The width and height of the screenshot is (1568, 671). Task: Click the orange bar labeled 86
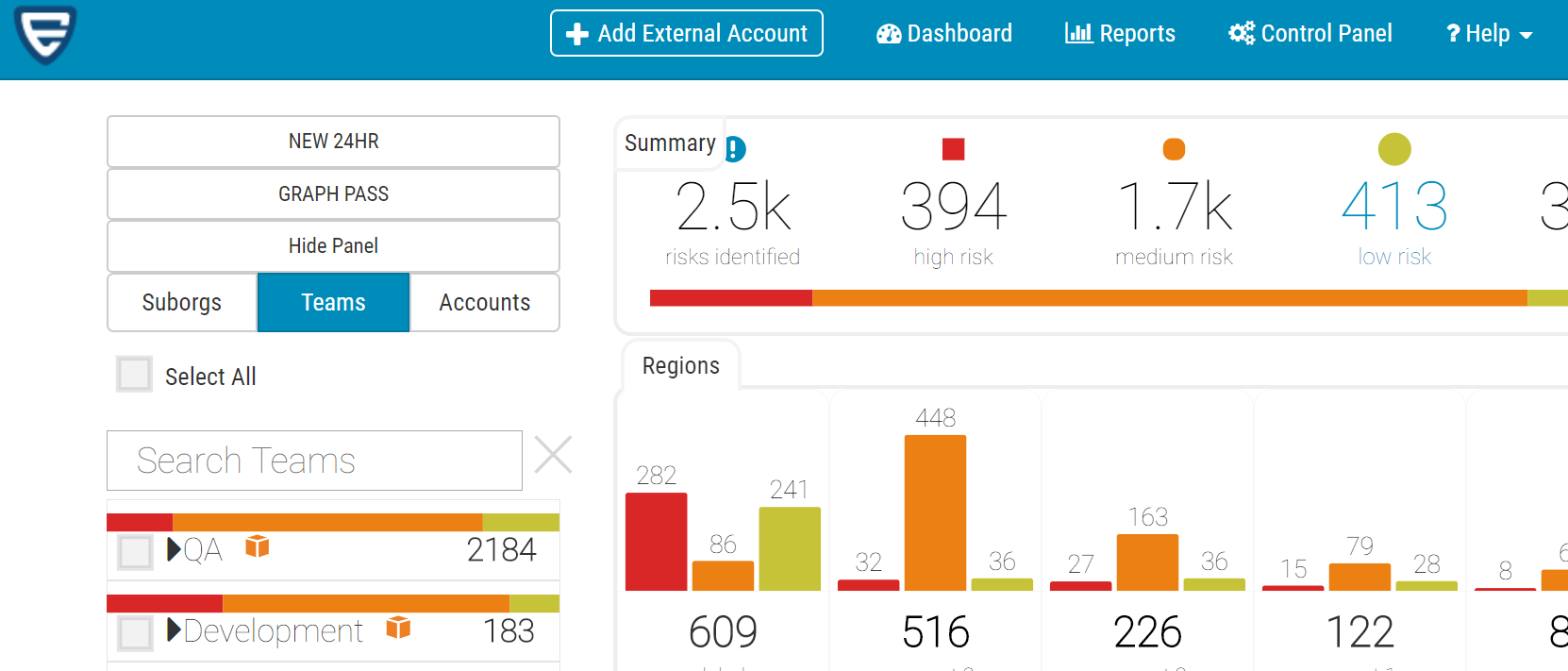[723, 576]
